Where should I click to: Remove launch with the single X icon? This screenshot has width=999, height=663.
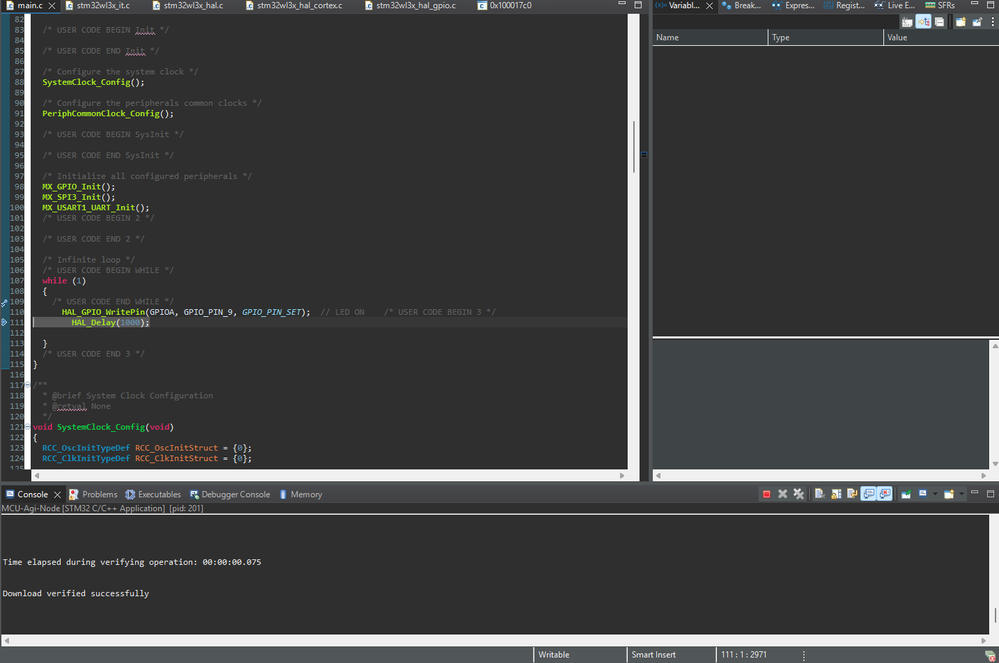click(782, 494)
